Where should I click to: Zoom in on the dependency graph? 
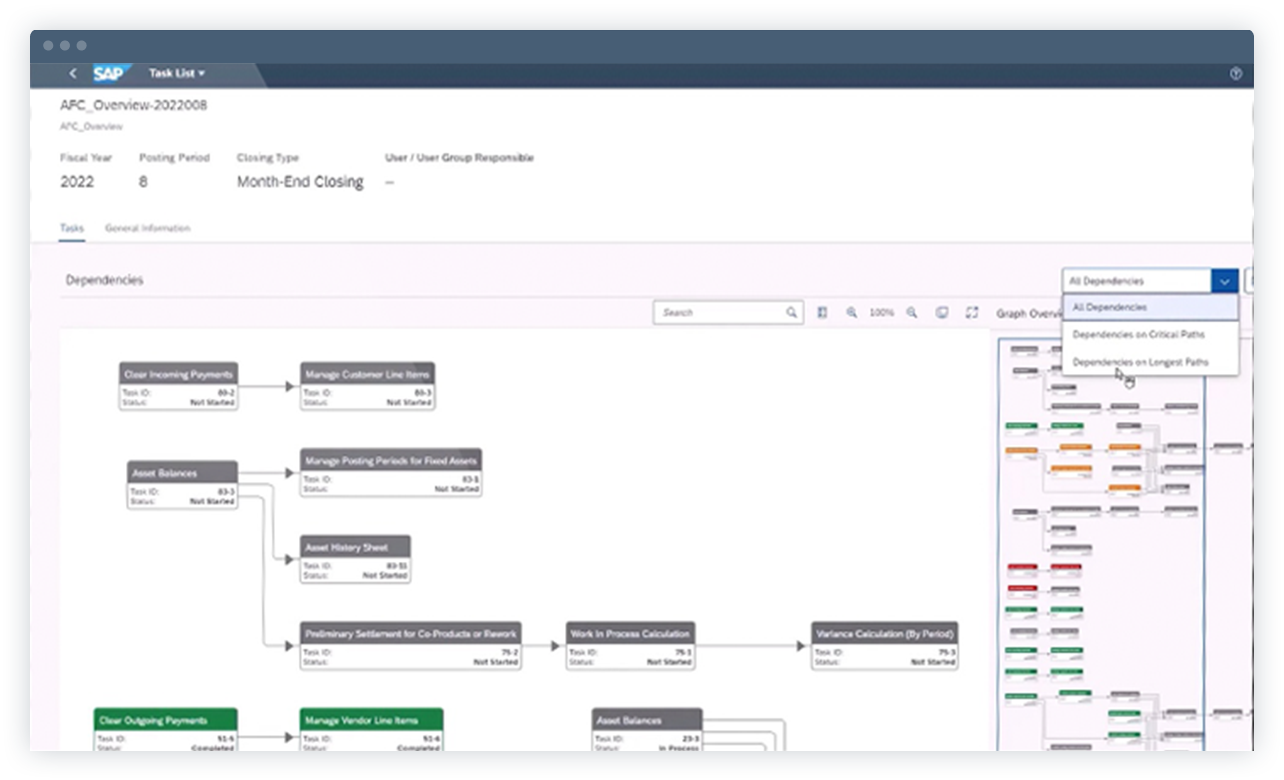(852, 313)
